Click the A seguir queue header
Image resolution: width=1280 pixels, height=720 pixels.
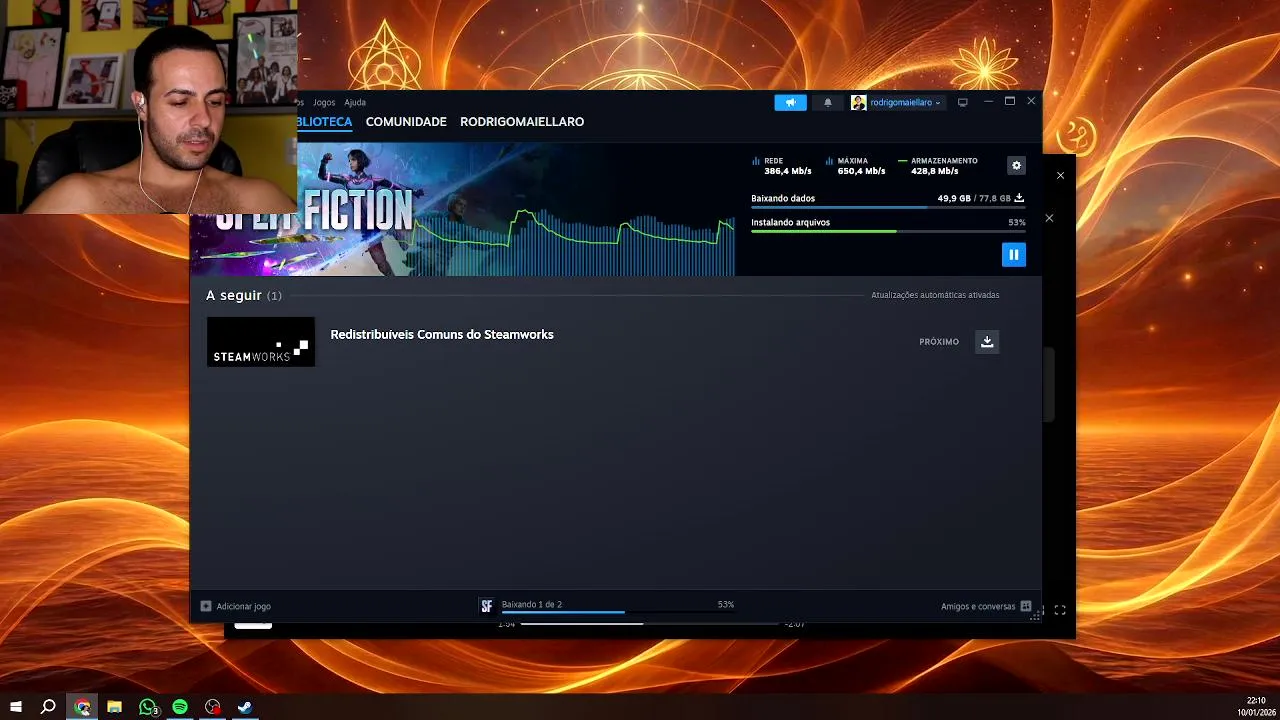point(244,295)
